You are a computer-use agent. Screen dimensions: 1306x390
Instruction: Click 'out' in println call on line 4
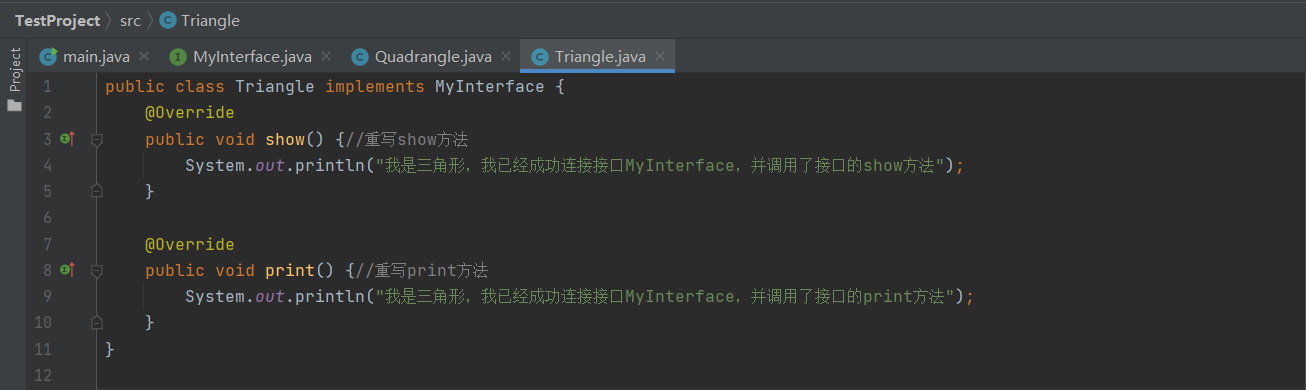270,165
